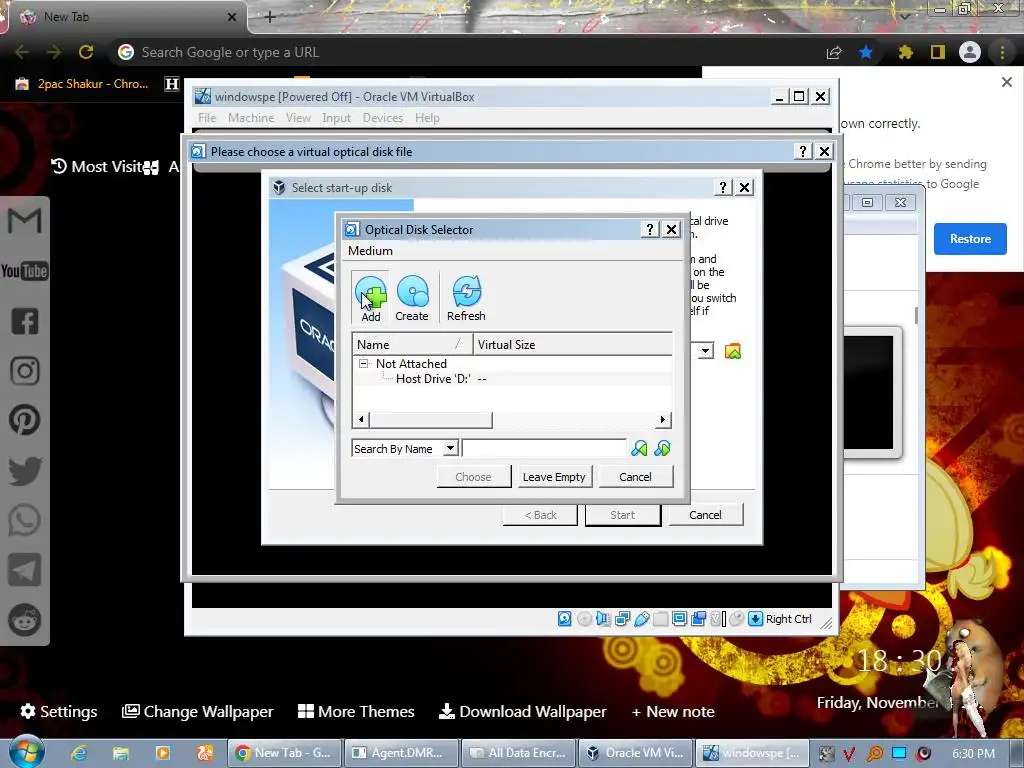Open Chrome extensions puzzle icon
Viewport: 1024px width, 768px height.
905,52
